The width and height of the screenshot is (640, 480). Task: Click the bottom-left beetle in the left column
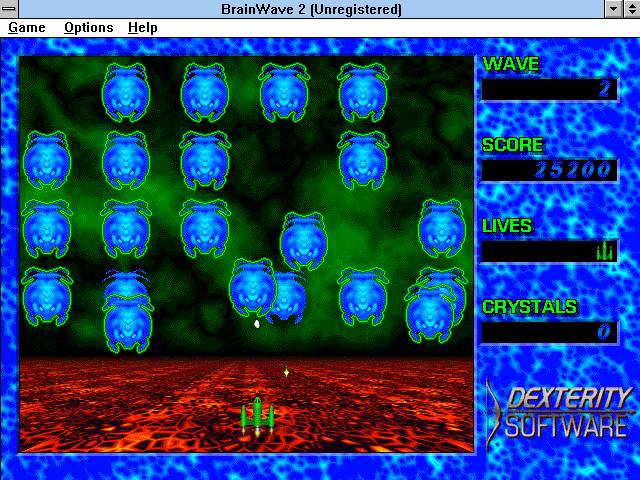pyautogui.click(x=47, y=297)
